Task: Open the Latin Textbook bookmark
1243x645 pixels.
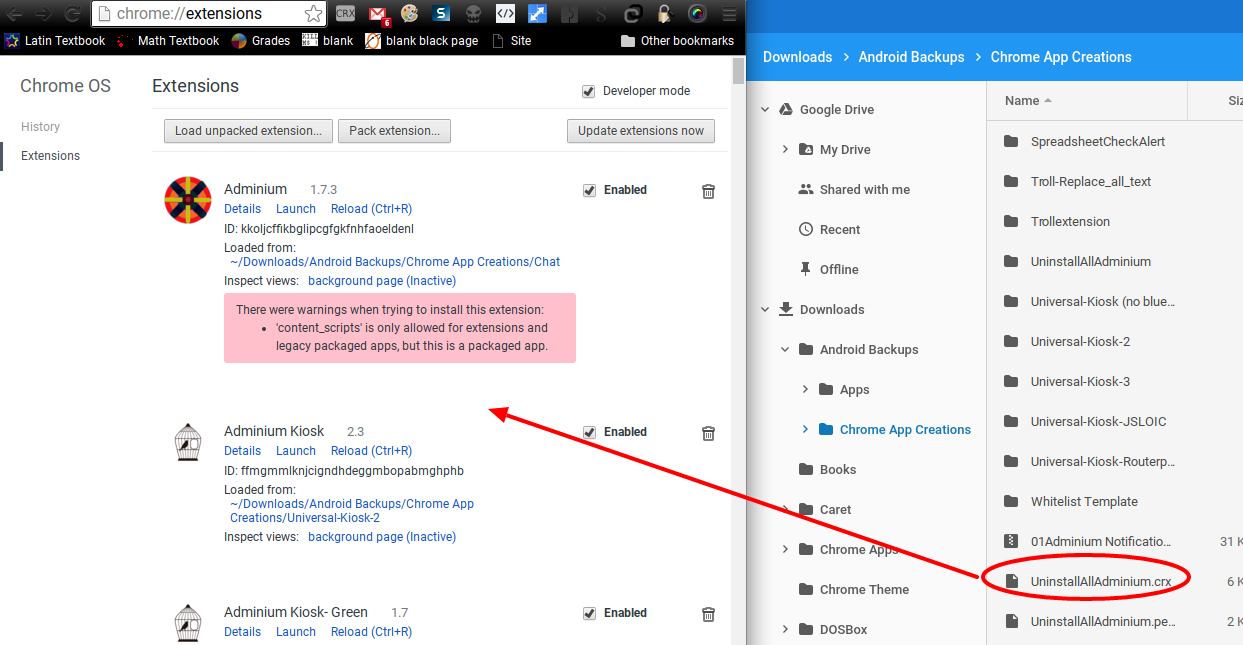Action: (55, 41)
